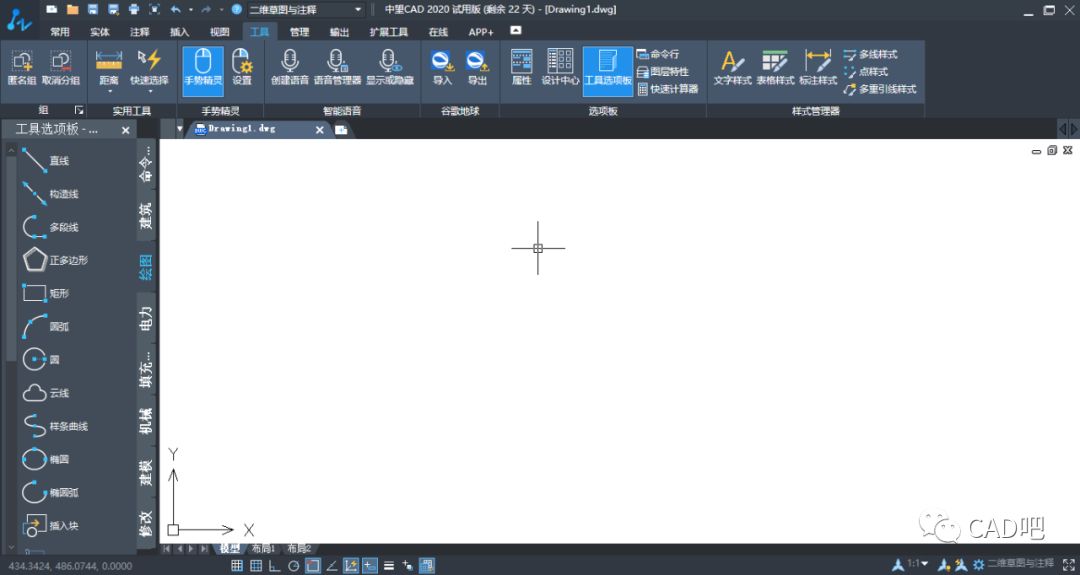The height and width of the screenshot is (575, 1080).
Task: Open the 快速计算器 quick calculator
Action: [667, 89]
